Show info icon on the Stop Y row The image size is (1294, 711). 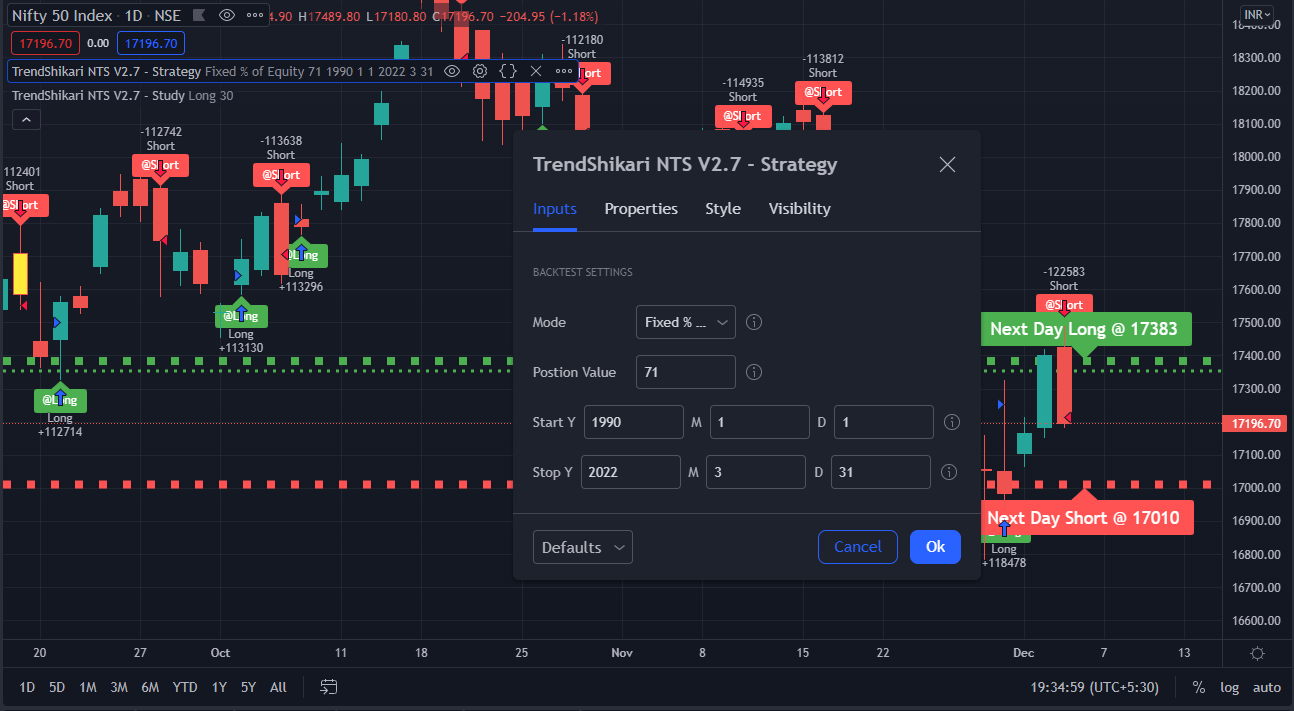pyautogui.click(x=950, y=472)
